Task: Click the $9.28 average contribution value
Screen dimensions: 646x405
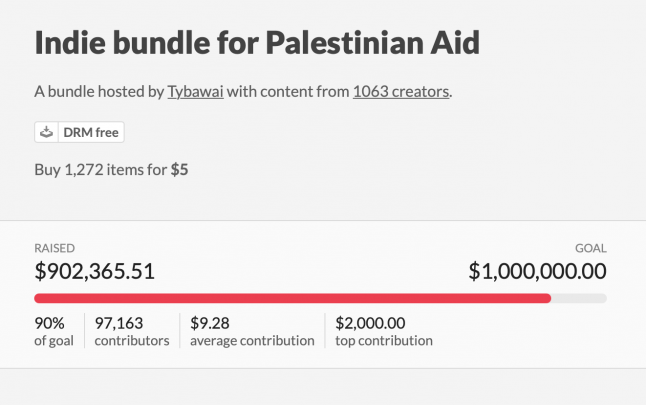Action: (x=209, y=323)
